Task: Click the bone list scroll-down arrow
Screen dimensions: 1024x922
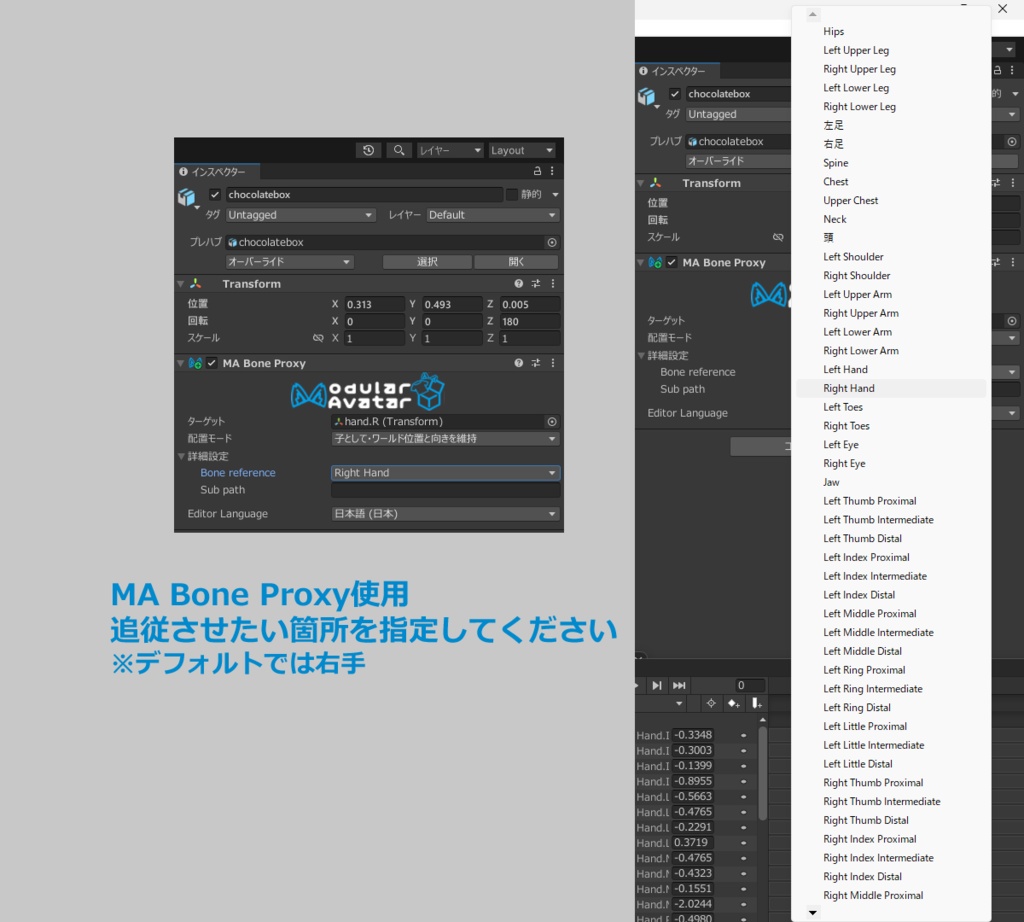Action: point(812,913)
